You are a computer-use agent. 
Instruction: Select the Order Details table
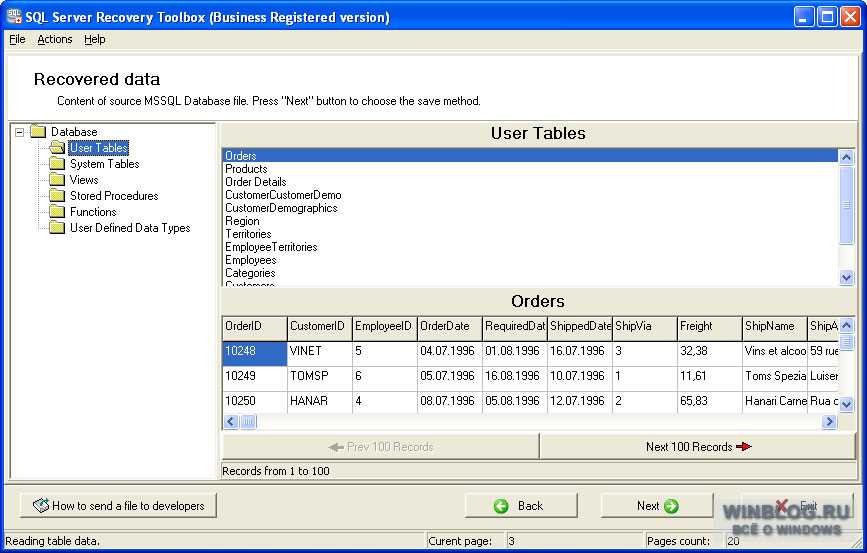point(530,182)
